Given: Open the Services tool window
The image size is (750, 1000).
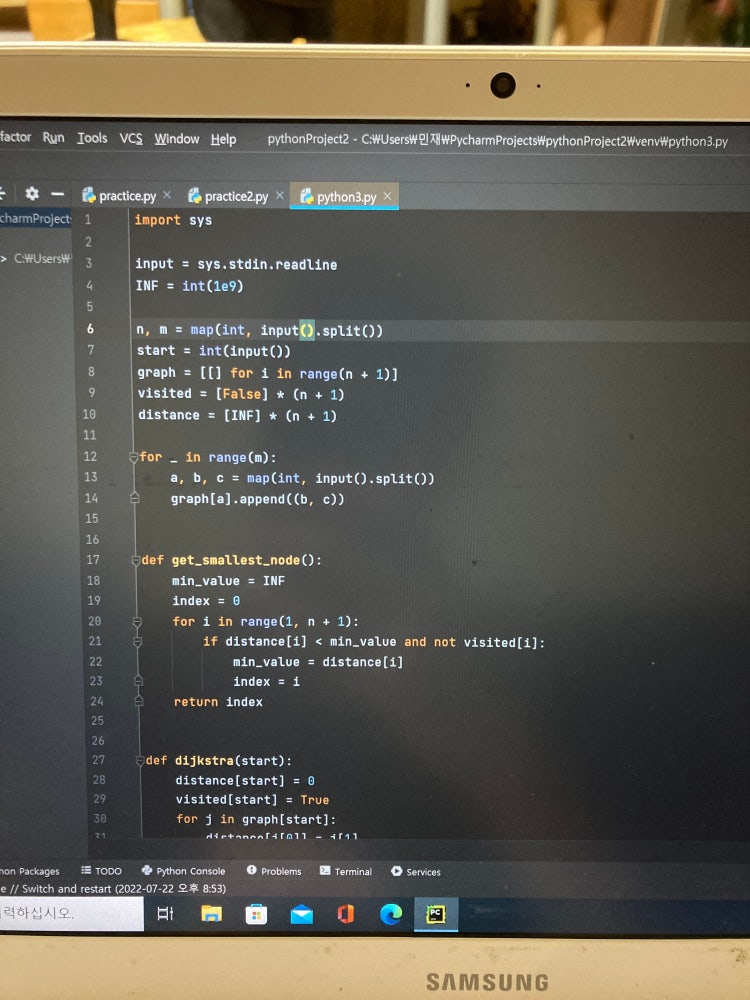Looking at the screenshot, I should [415, 871].
